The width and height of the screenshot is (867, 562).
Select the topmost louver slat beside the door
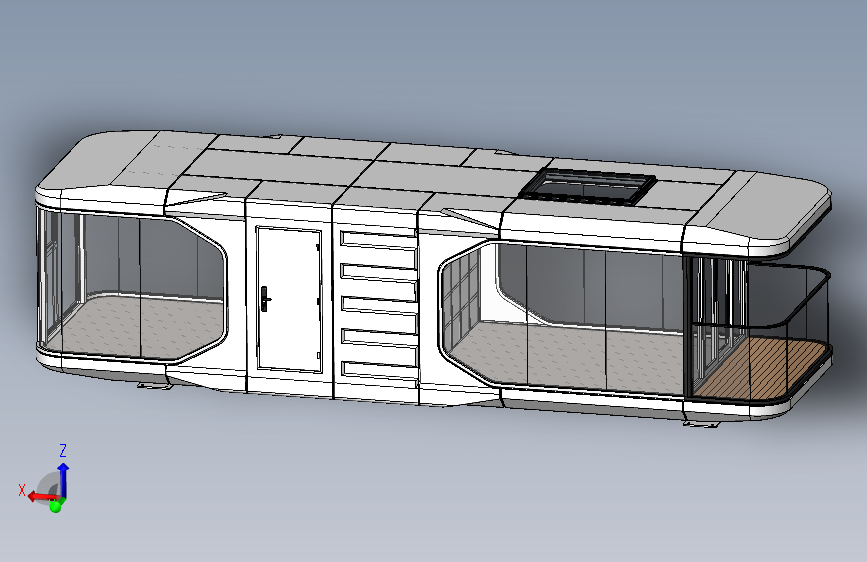(x=378, y=240)
